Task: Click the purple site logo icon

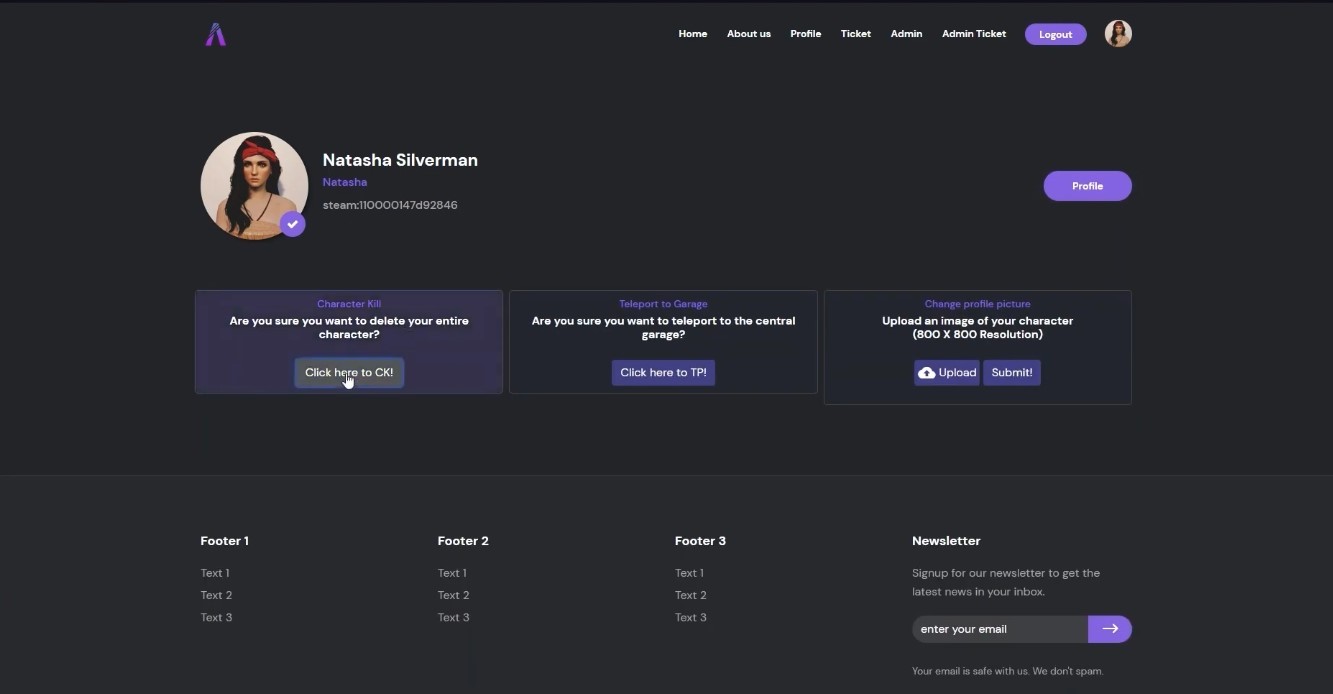Action: coord(215,35)
